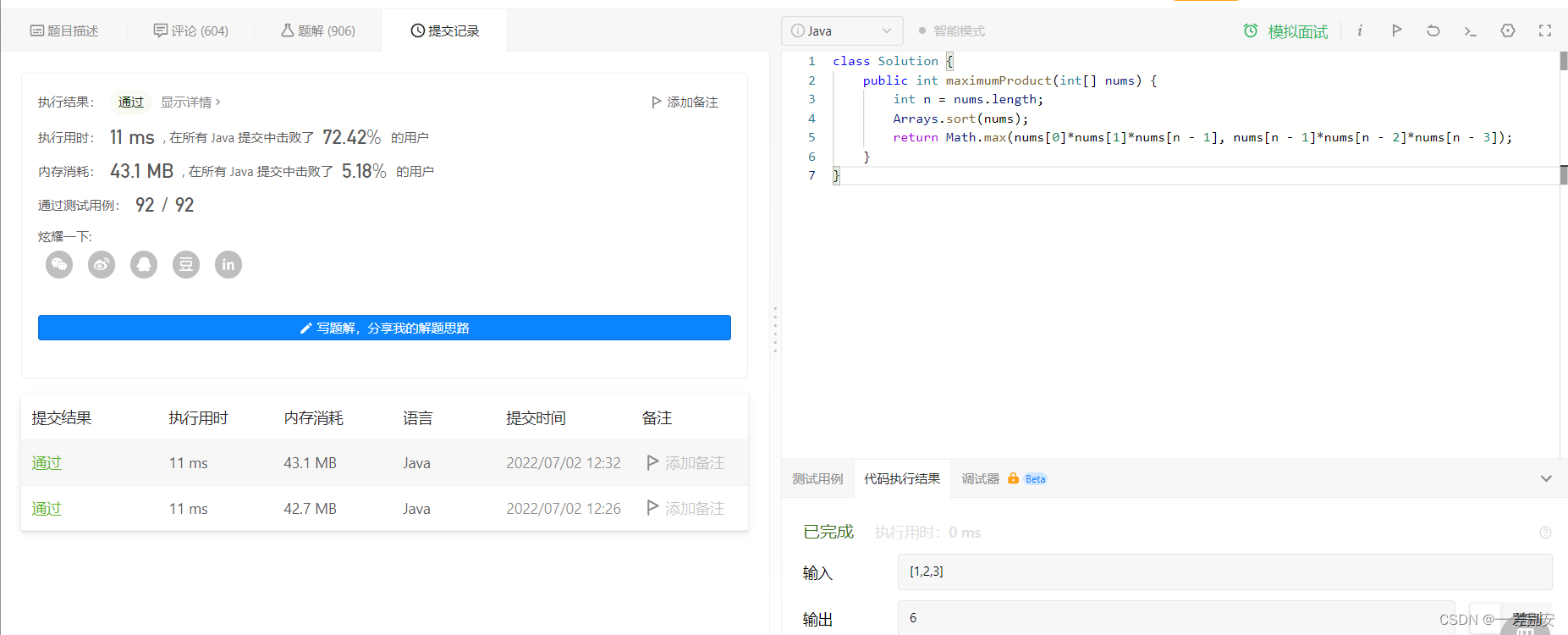Open the 代码执行结果 tab
This screenshot has width=1568, height=635.
902,479
